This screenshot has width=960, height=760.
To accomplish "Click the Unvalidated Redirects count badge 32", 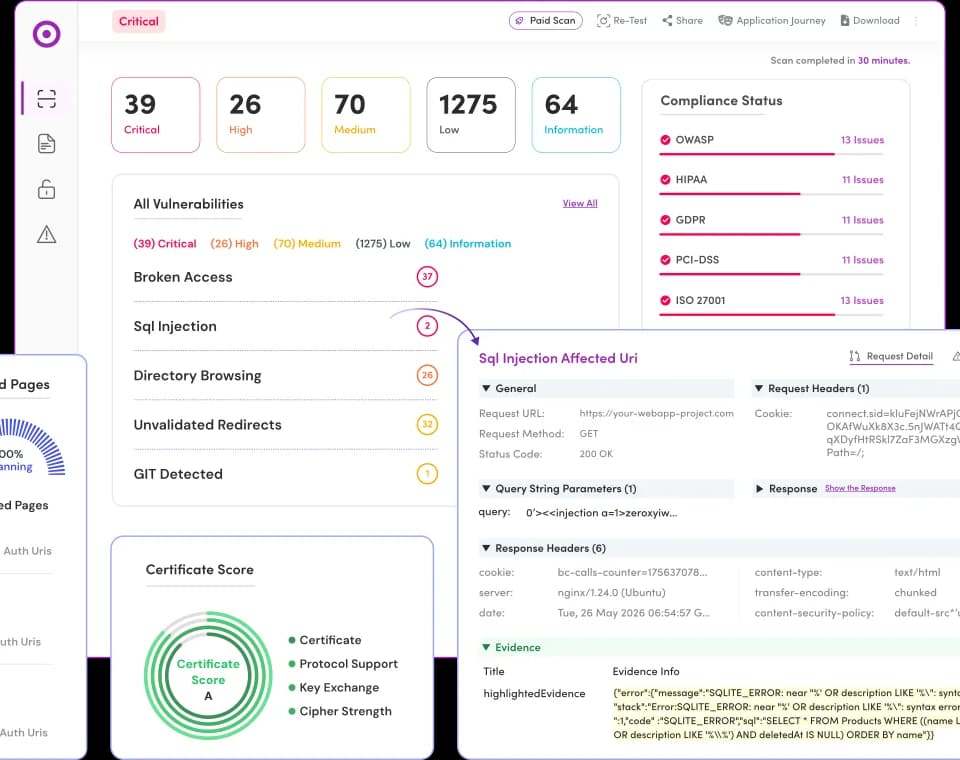I will tap(427, 424).
